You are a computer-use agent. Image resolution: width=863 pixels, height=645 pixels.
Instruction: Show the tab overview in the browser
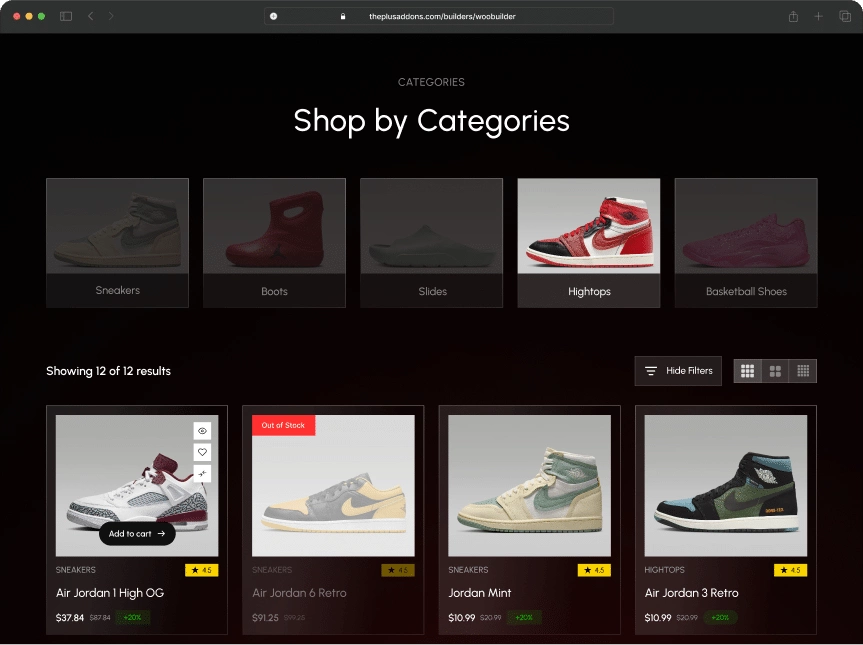[845, 17]
